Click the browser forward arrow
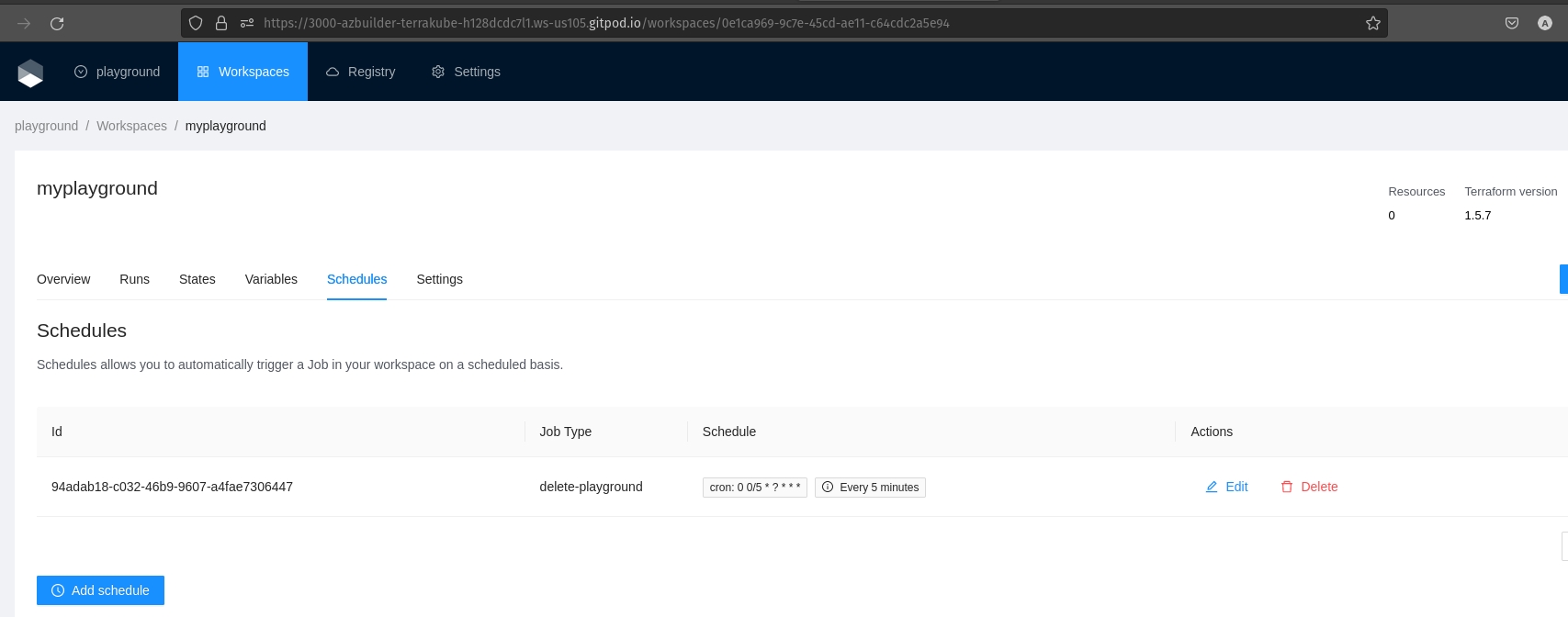 (x=25, y=23)
